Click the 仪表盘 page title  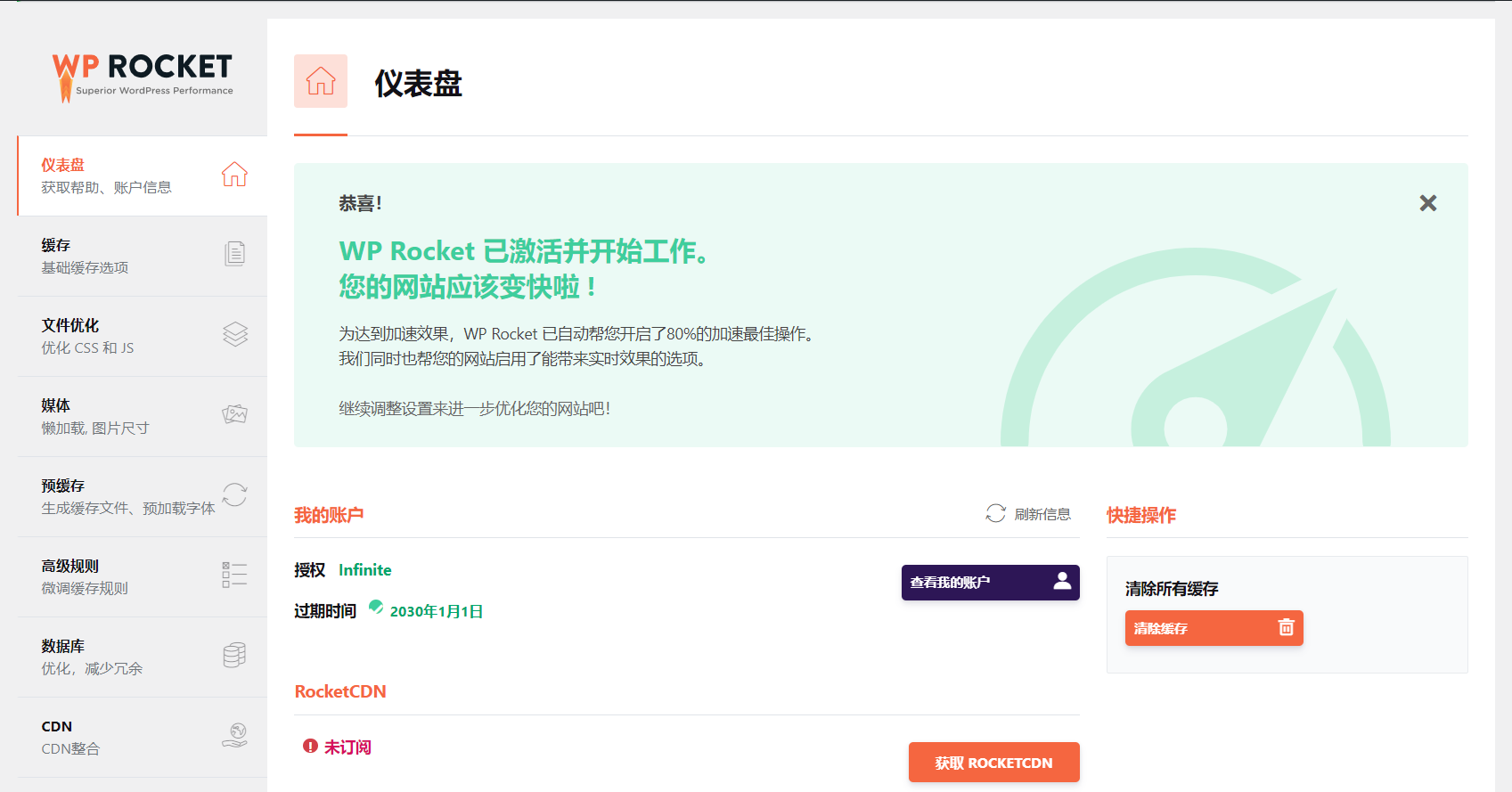point(419,83)
